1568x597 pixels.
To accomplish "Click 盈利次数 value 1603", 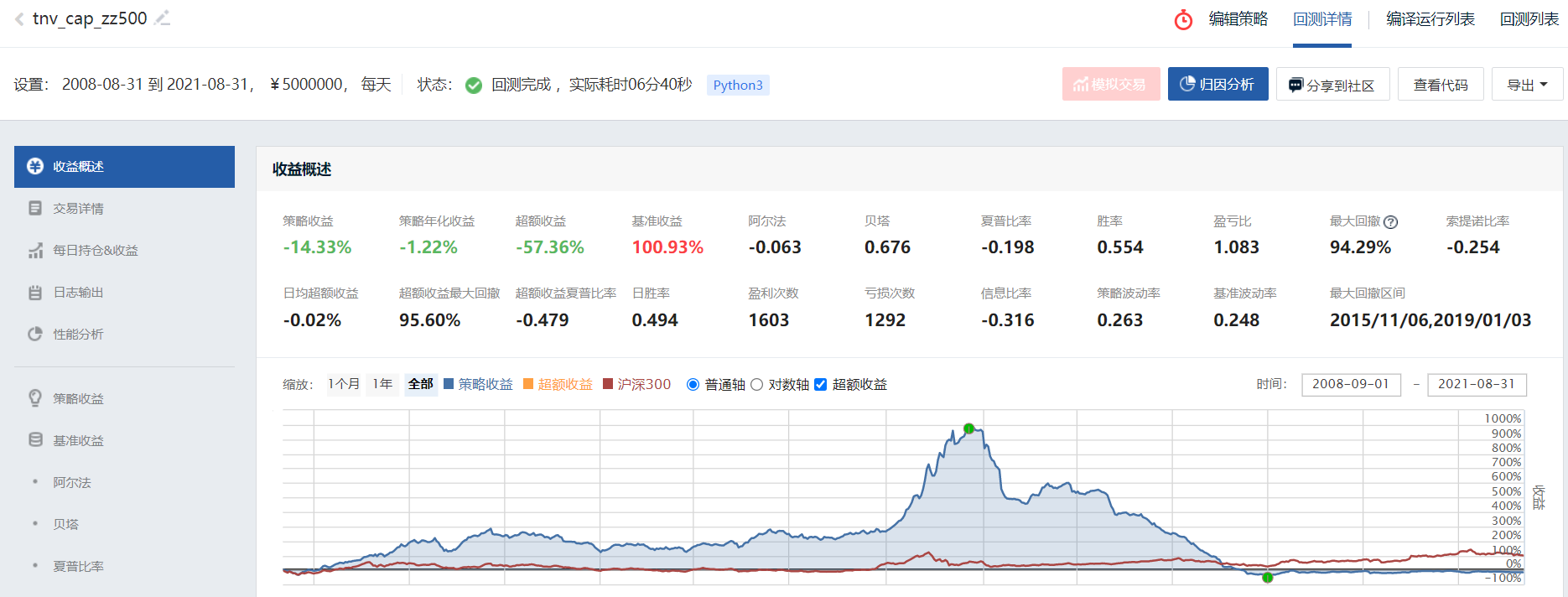I will click(769, 320).
